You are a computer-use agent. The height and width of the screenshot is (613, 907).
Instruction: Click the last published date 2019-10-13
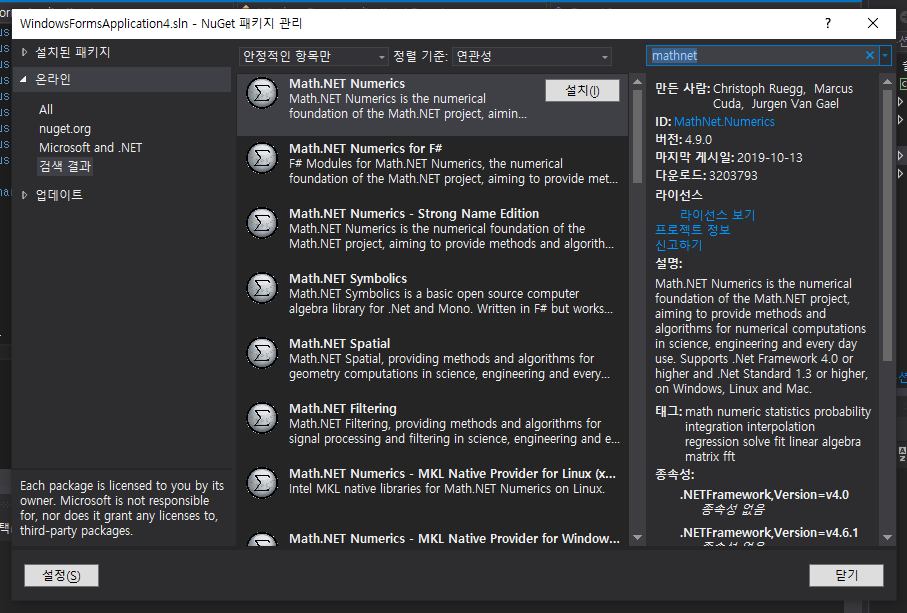pyautogui.click(x=769, y=157)
